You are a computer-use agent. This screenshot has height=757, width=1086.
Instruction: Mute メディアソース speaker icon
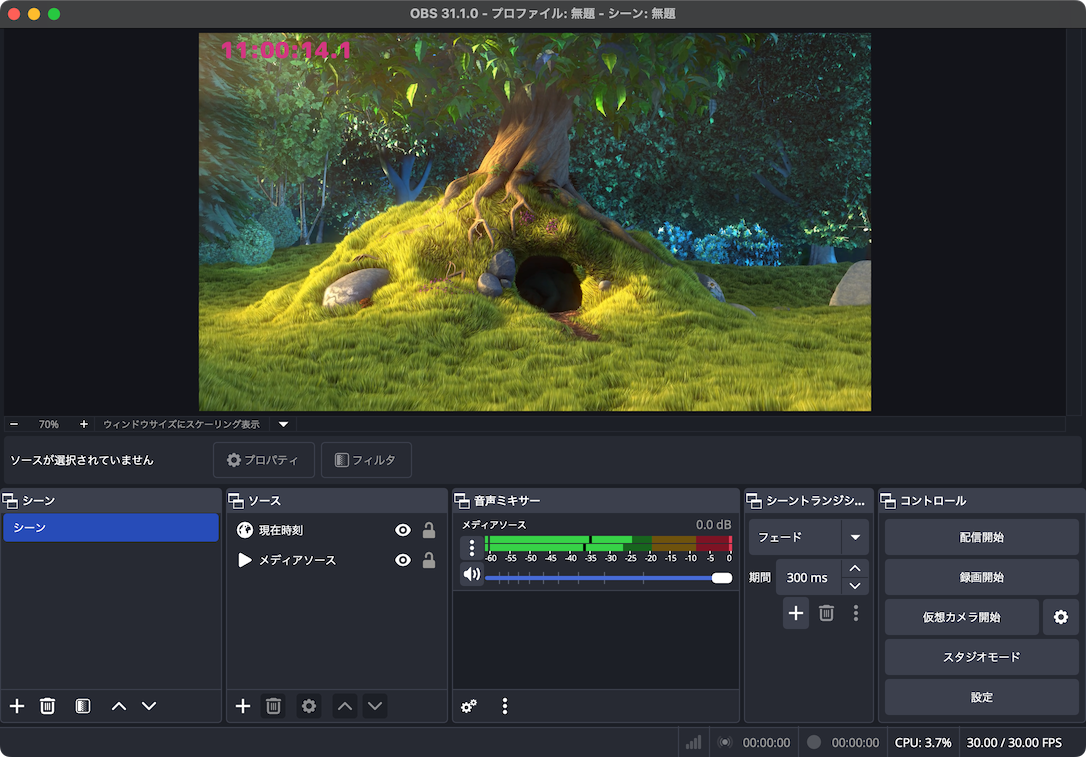point(472,573)
